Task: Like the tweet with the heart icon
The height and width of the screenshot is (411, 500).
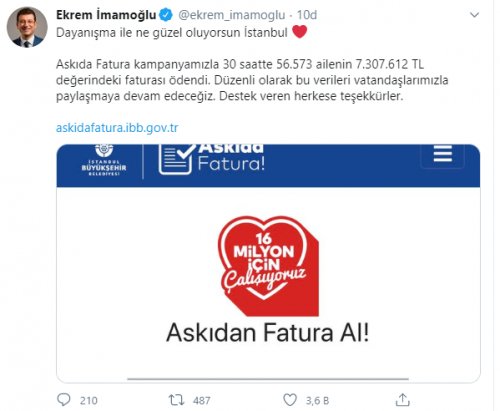Action: (x=290, y=400)
